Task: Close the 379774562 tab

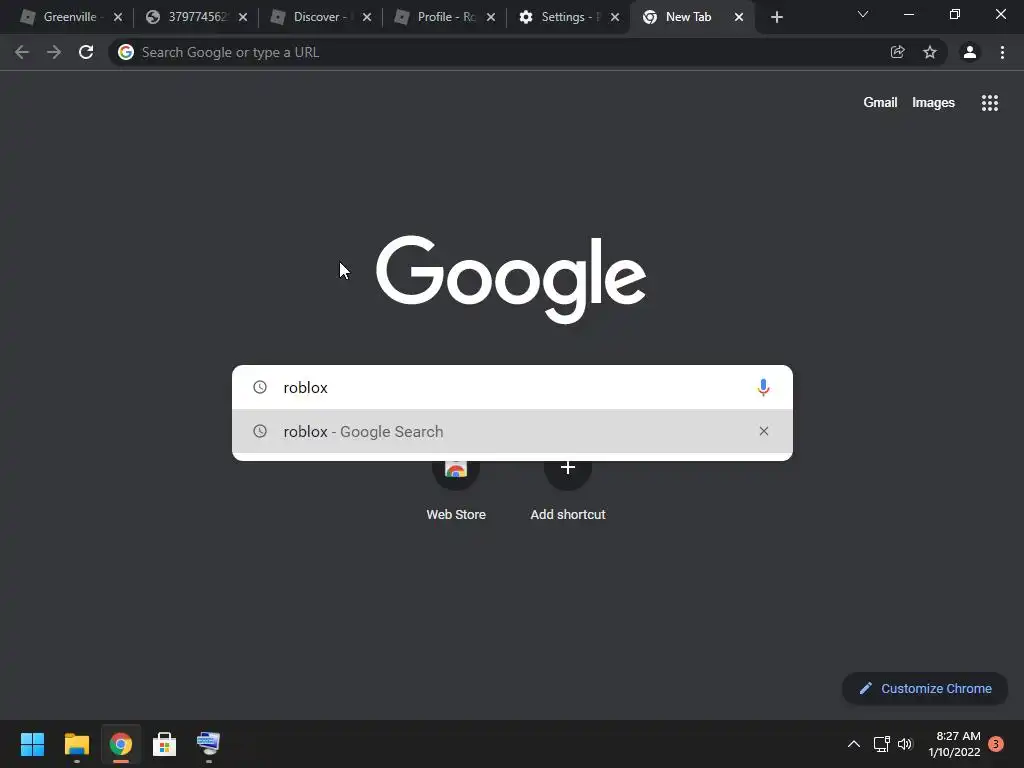Action: pyautogui.click(x=243, y=18)
